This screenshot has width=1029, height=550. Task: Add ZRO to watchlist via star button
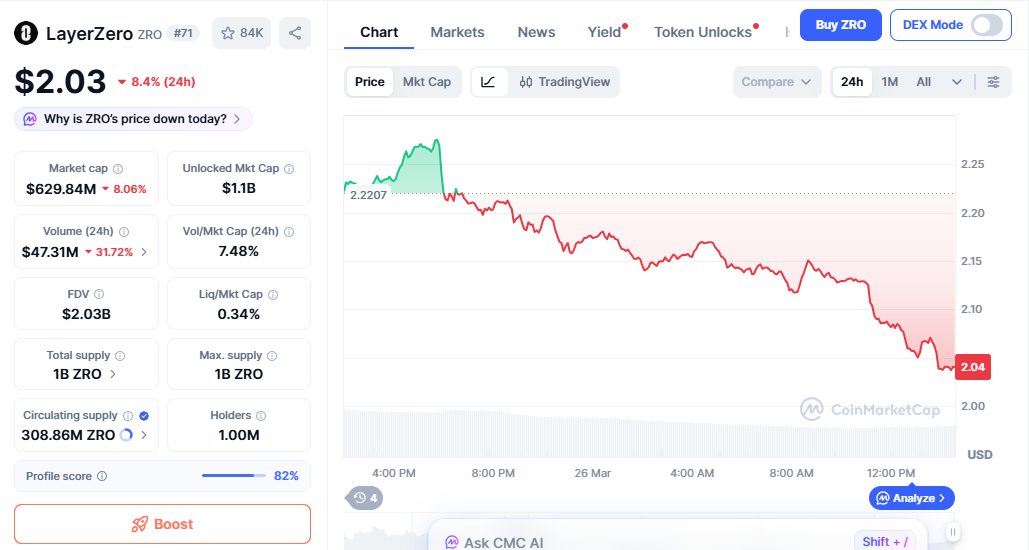click(x=242, y=33)
